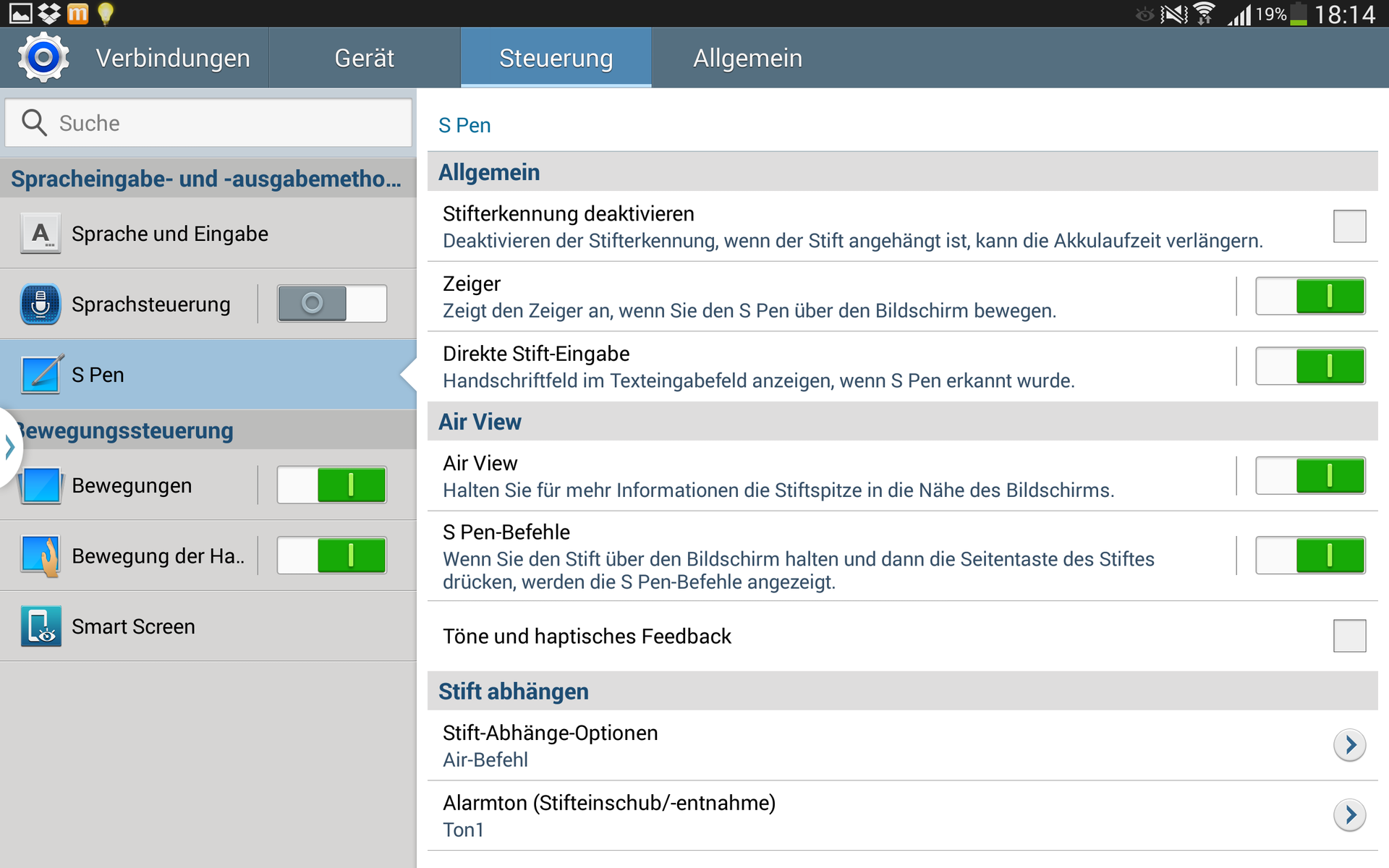Viewport: 1389px width, 868px height.
Task: Enable Töne und haptisches Feedback checkbox
Action: coord(1349,636)
